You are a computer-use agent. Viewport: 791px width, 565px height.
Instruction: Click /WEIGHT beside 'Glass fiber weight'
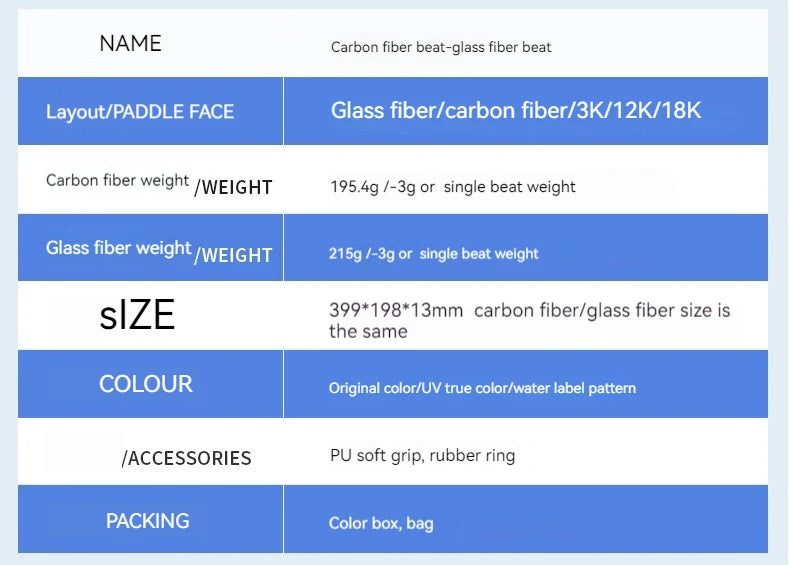(x=233, y=255)
